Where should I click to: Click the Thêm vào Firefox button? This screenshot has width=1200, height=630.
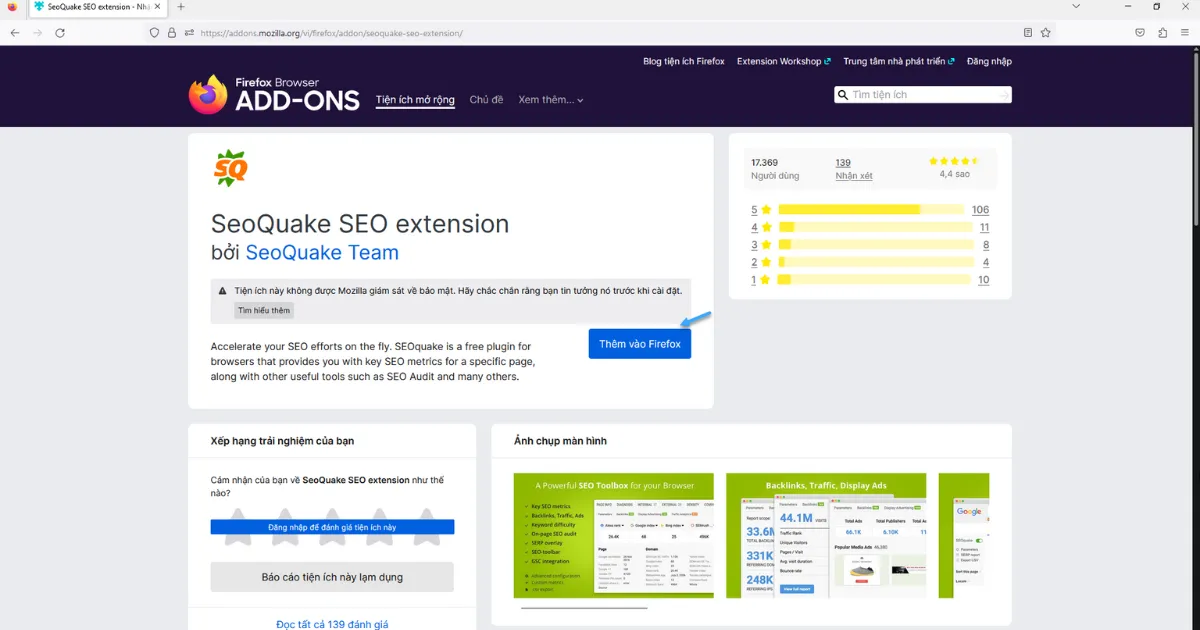[x=640, y=344]
